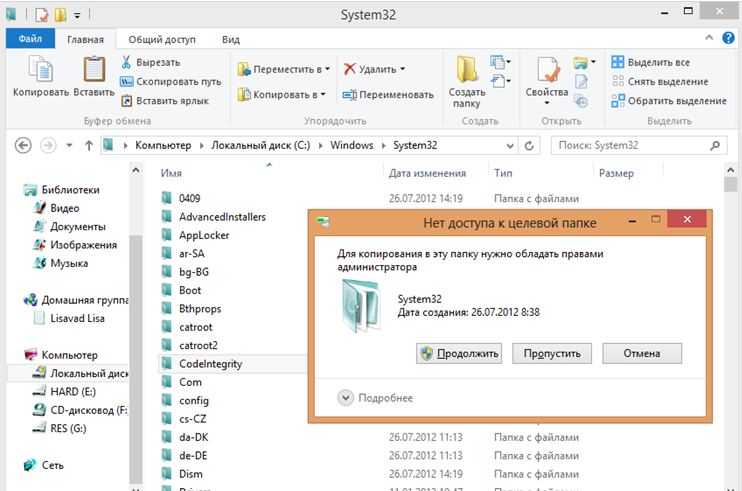Screen dimensions: 742x491
Task: Click Rename (Переименовать) in the ribbon
Action: [388, 95]
